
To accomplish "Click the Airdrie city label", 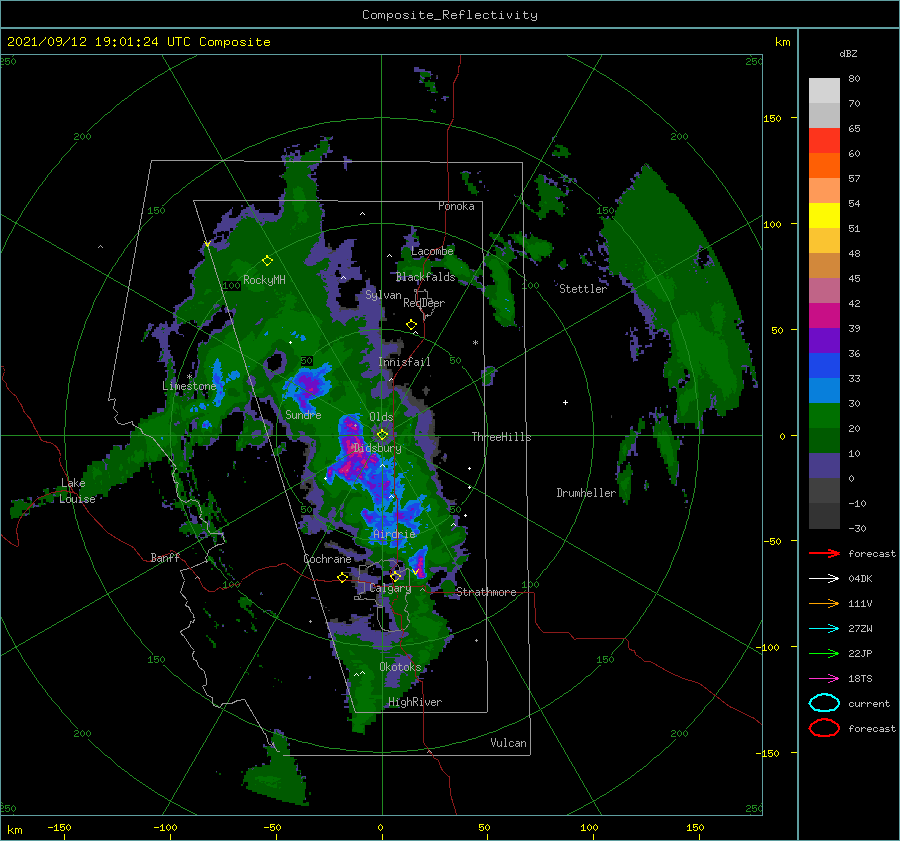I will pos(394,534).
